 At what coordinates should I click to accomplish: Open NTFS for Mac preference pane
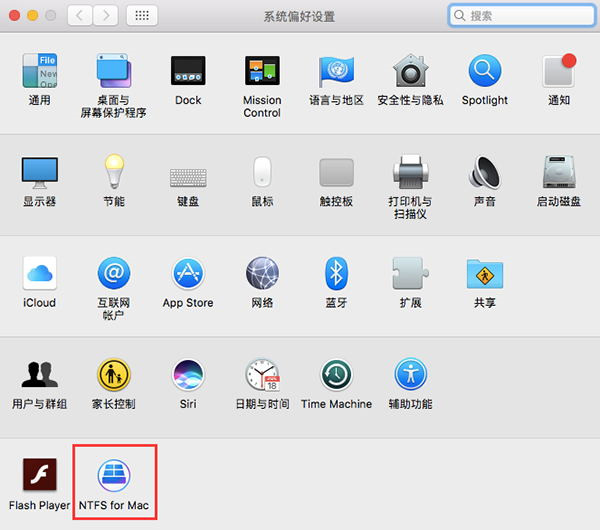pyautogui.click(x=113, y=476)
